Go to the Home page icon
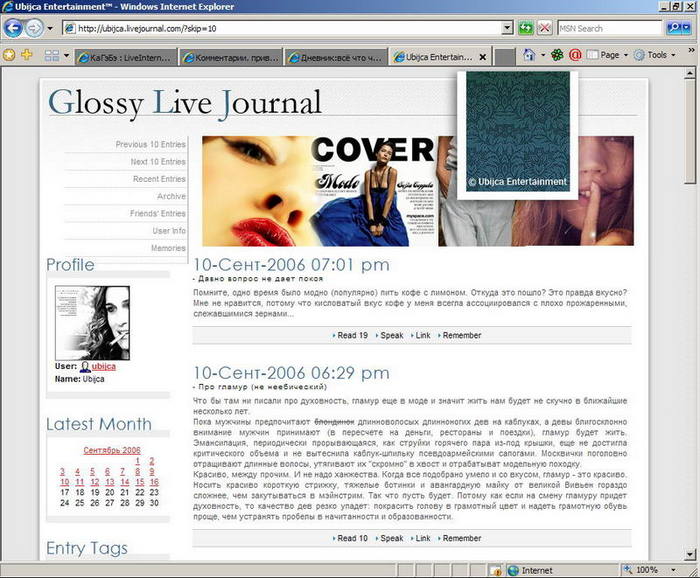Image resolution: width=700 pixels, height=578 pixels. [x=529, y=55]
